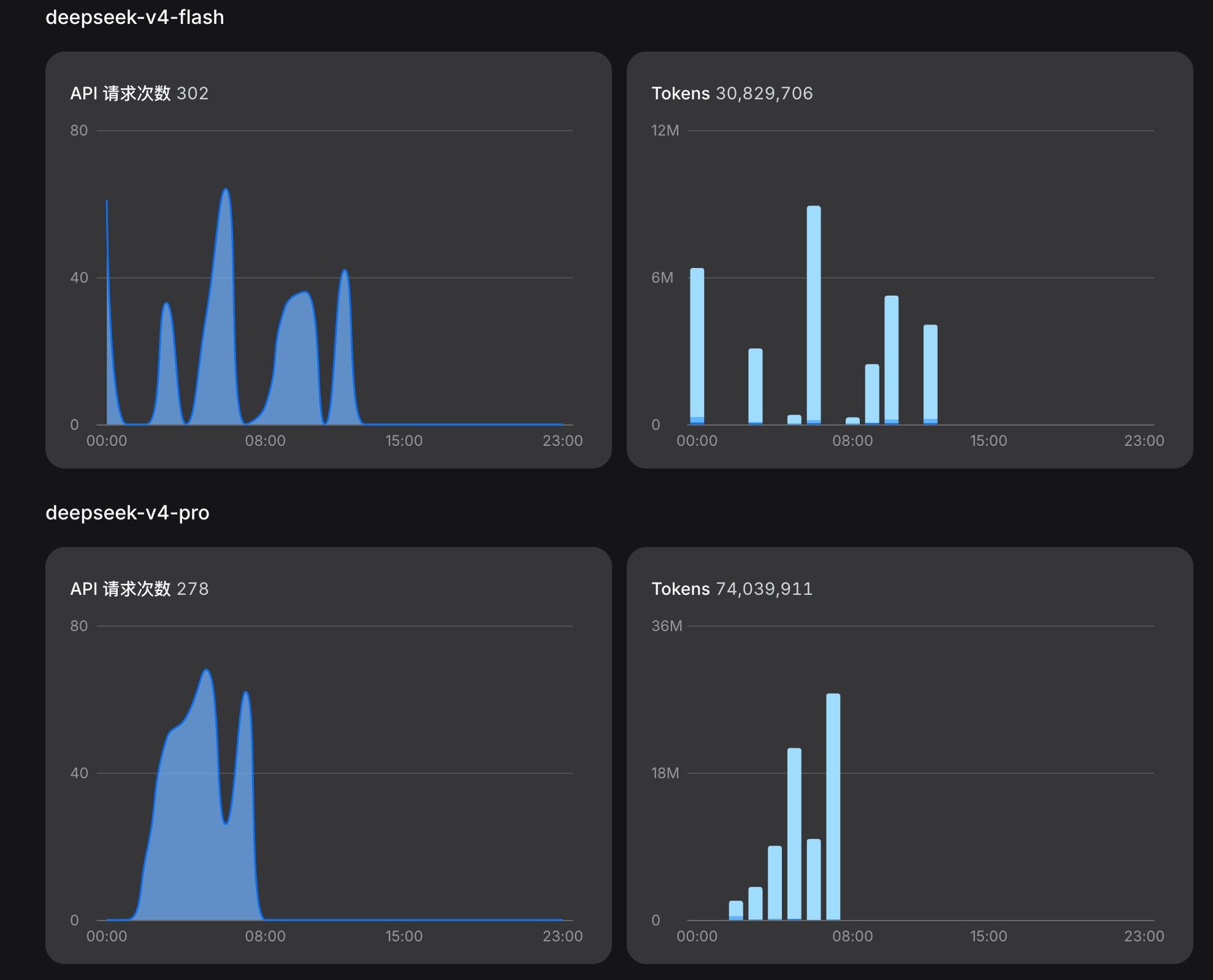This screenshot has height=980, width=1213.
Task: Click the 12M axis label in flash Tokens chart
Action: pyautogui.click(x=665, y=131)
